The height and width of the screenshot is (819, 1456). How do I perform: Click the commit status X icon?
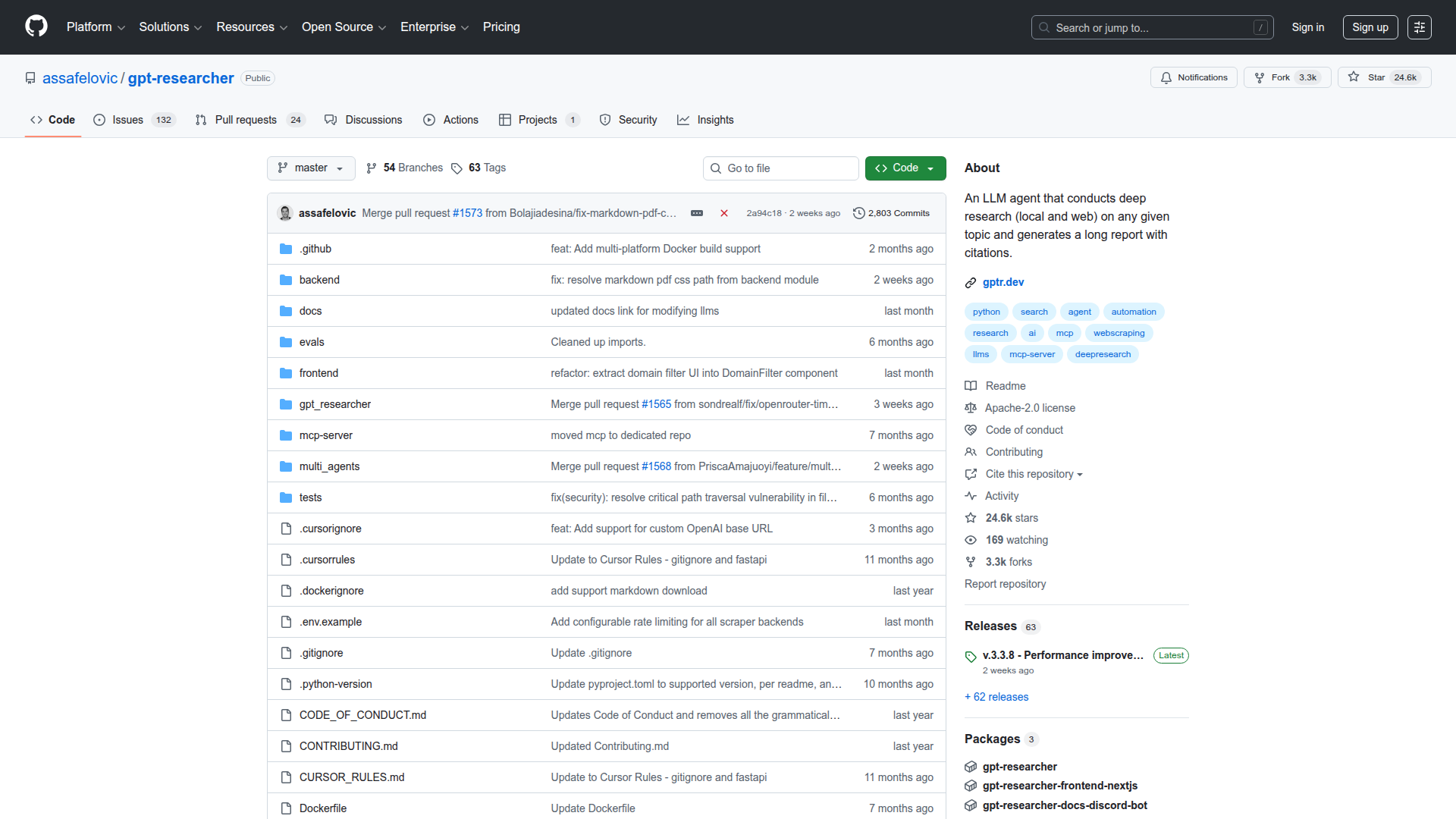pos(723,213)
